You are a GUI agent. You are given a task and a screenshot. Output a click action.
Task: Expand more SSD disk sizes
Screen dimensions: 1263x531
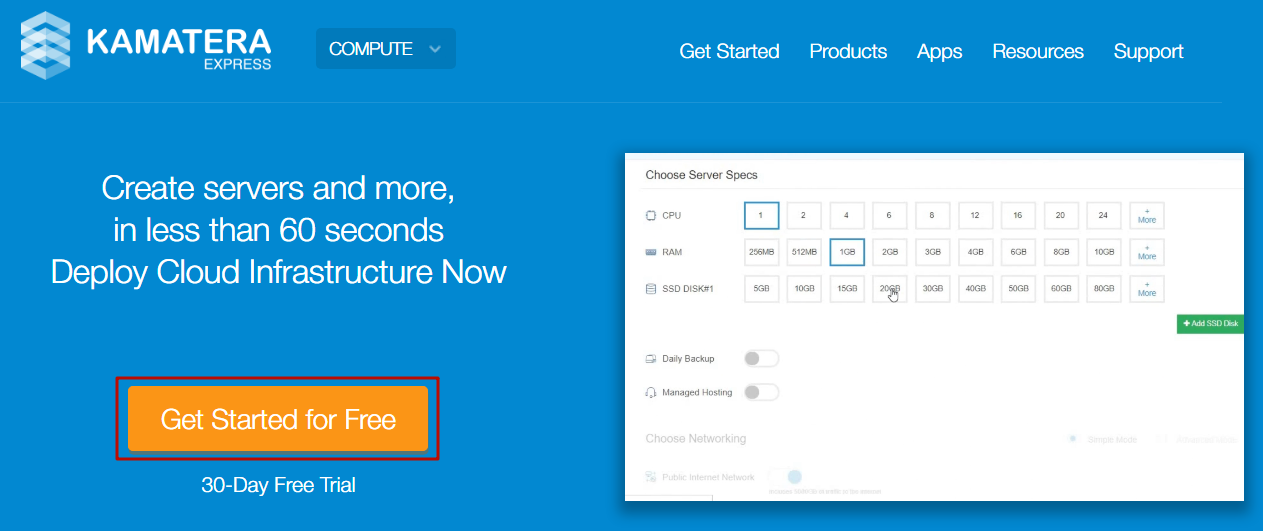click(x=1146, y=289)
